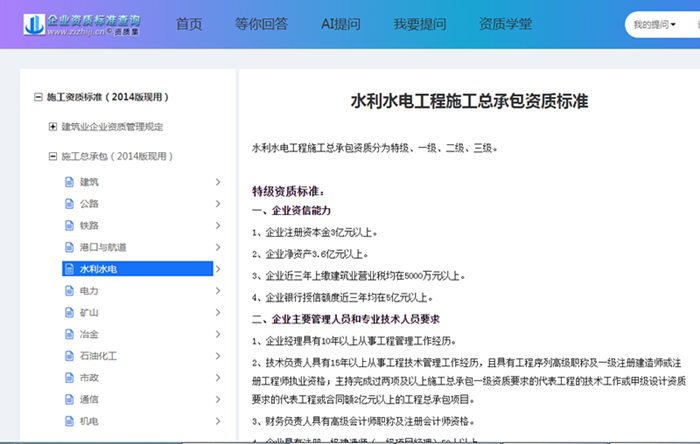This screenshot has height=444, width=700.
Task: Click the 建筑业企业资质管理规定 label
Action: [112, 127]
